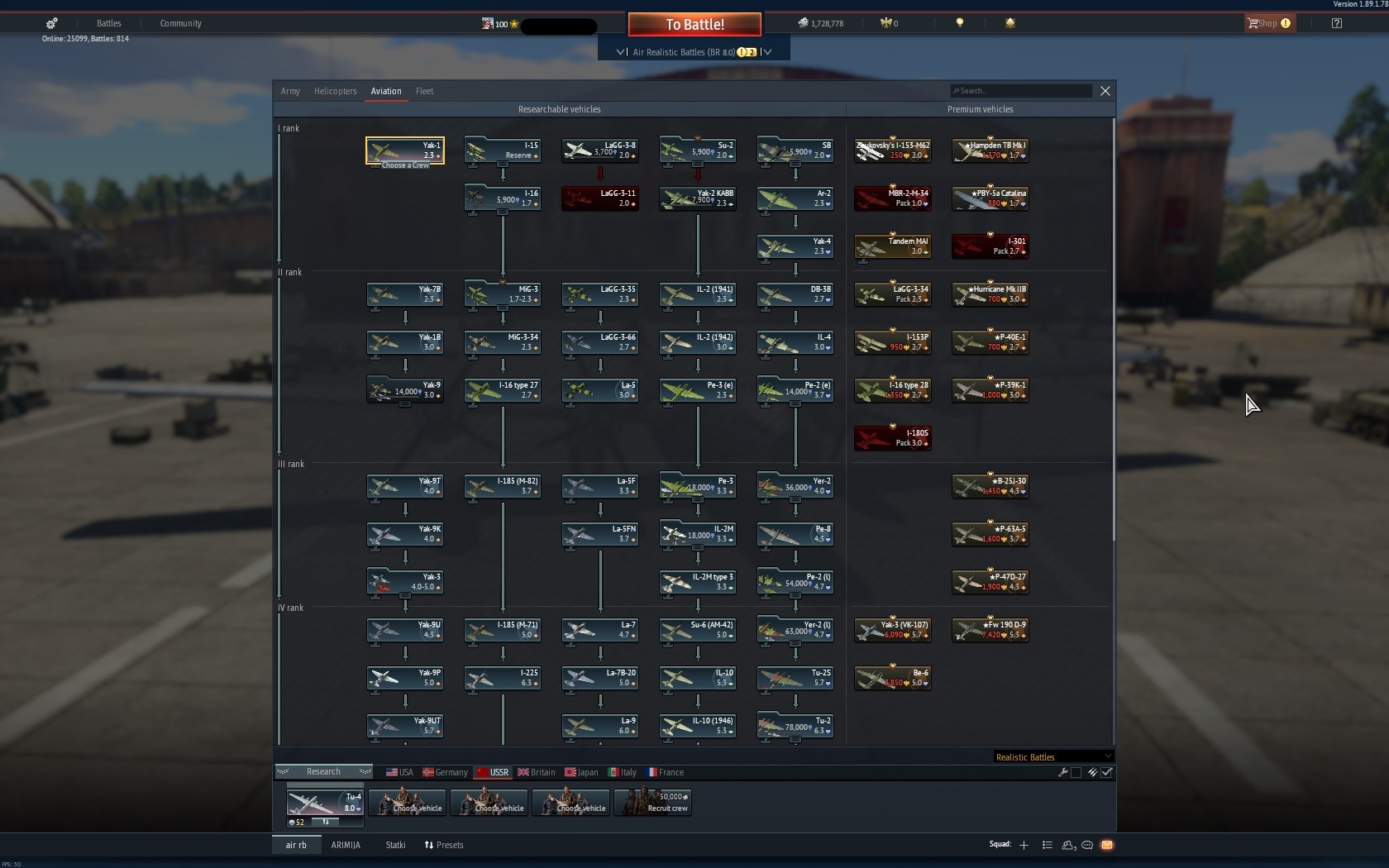Switch to the Fleet tab

click(x=424, y=91)
